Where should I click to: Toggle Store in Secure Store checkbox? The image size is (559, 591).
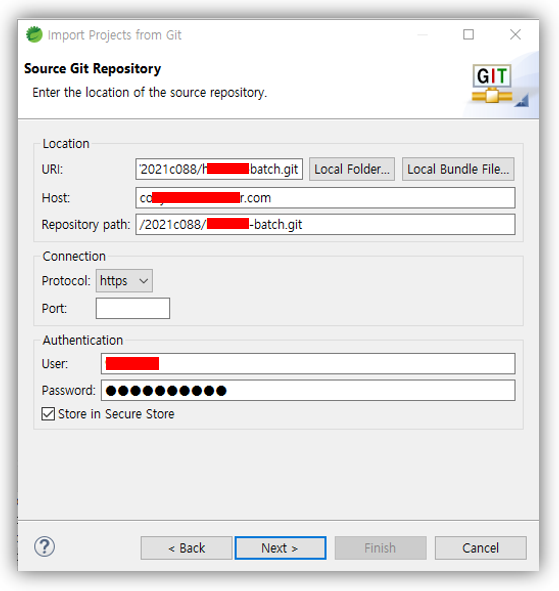point(48,413)
